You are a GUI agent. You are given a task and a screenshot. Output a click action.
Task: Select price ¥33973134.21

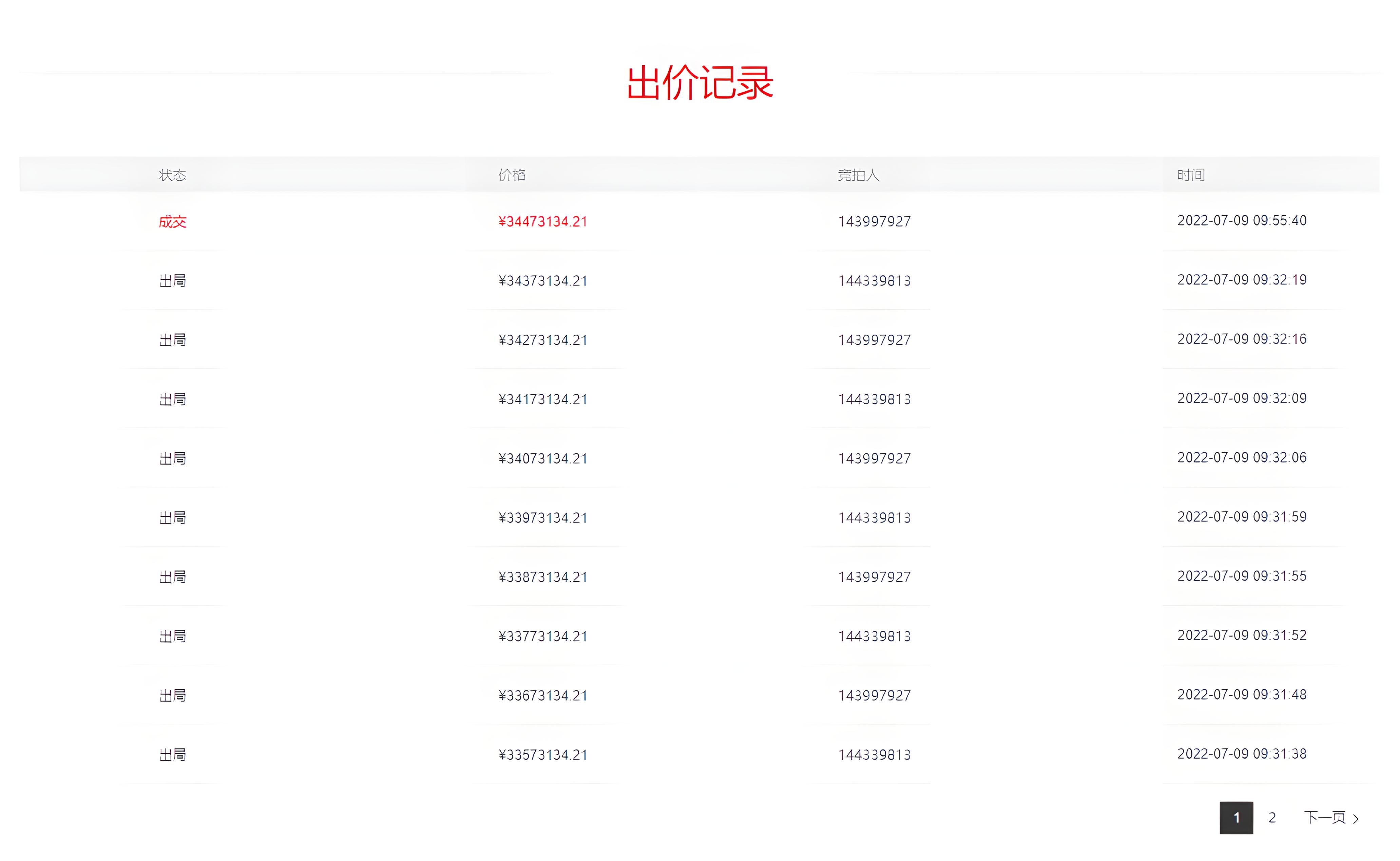(543, 517)
